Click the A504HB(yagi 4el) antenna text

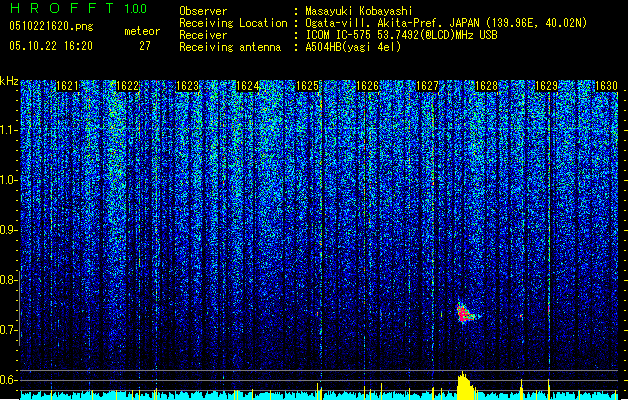[353, 47]
